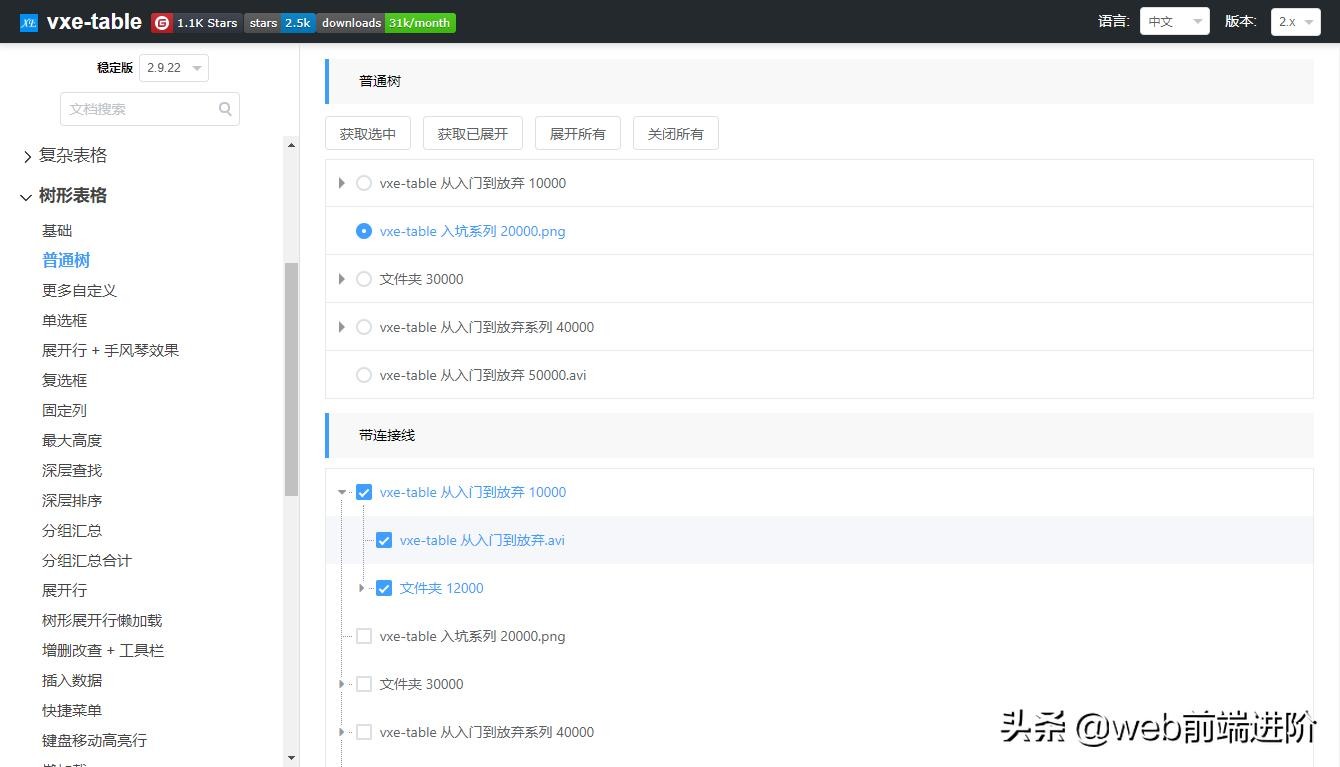Collapse the 树形表格 sidebar section
The image size is (1340, 767).
[x=26, y=197]
